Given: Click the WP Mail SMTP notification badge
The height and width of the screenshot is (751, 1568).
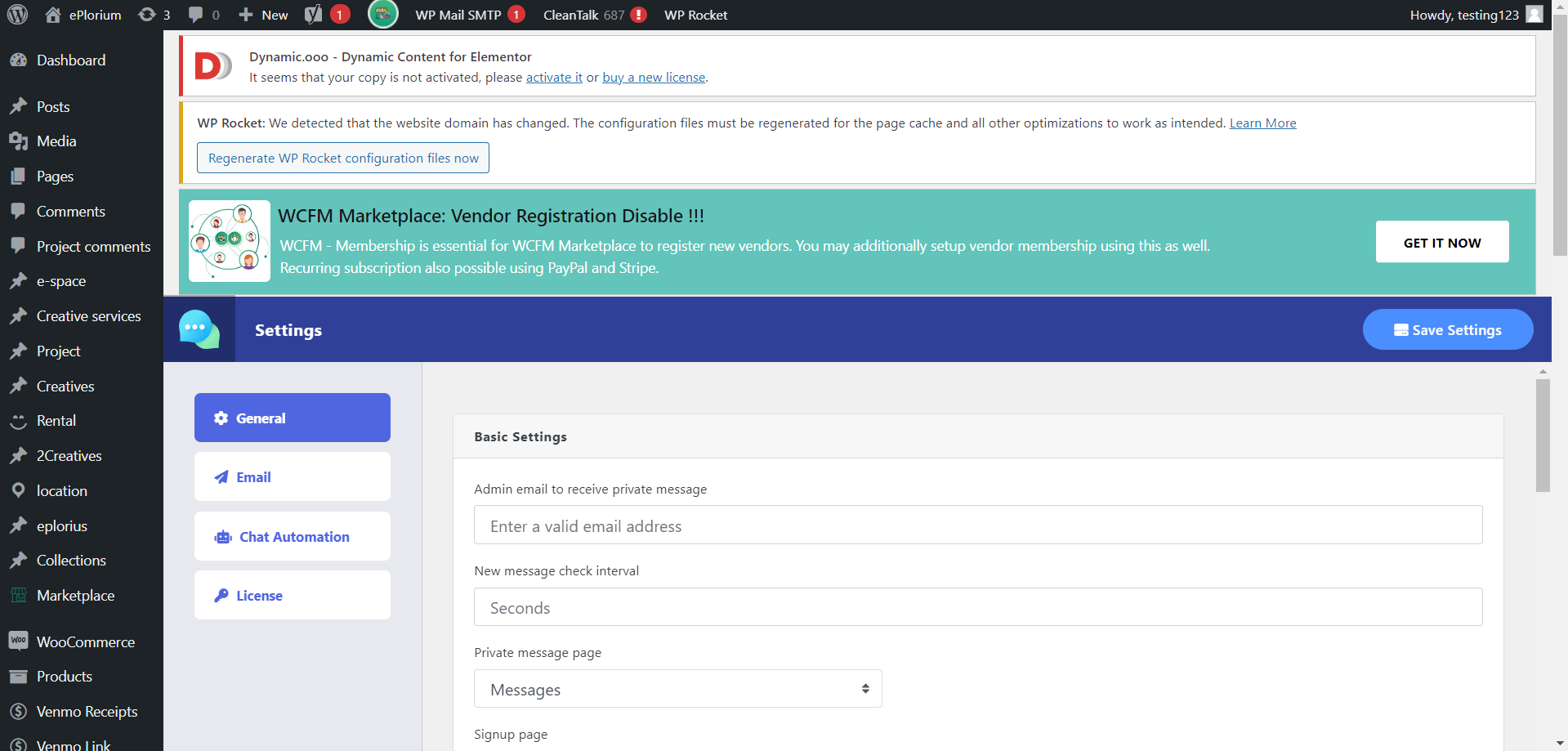Looking at the screenshot, I should pos(516,15).
